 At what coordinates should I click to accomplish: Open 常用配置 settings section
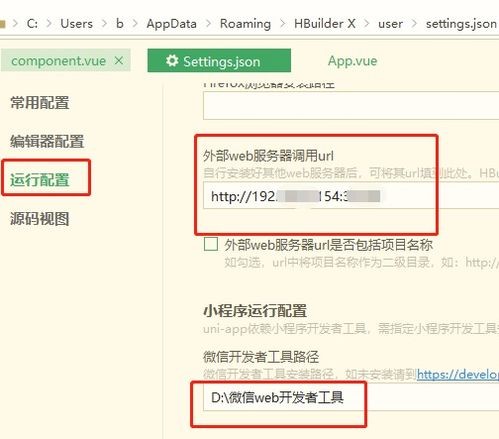point(40,102)
